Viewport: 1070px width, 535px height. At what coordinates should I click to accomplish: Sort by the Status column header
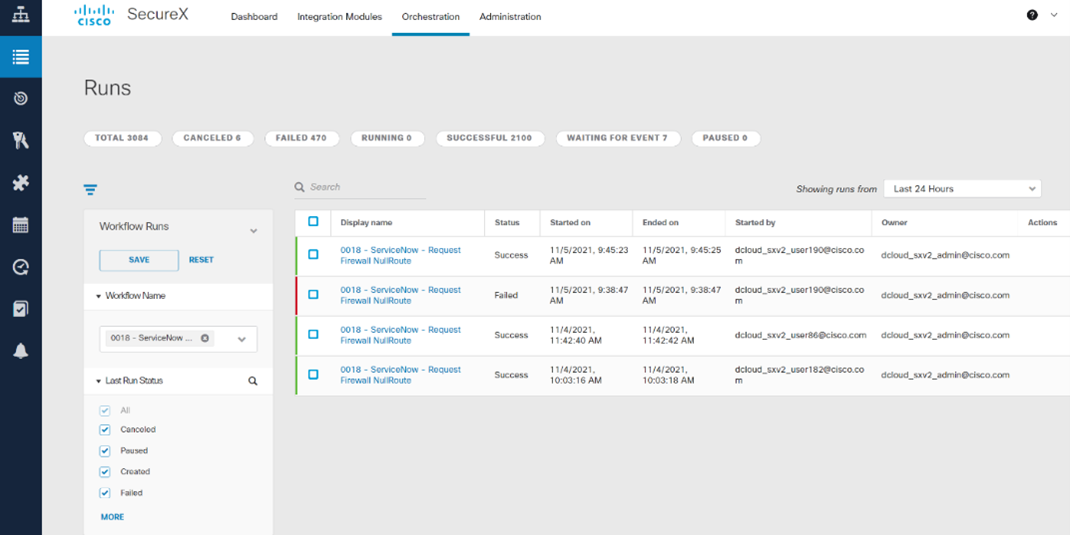(507, 222)
